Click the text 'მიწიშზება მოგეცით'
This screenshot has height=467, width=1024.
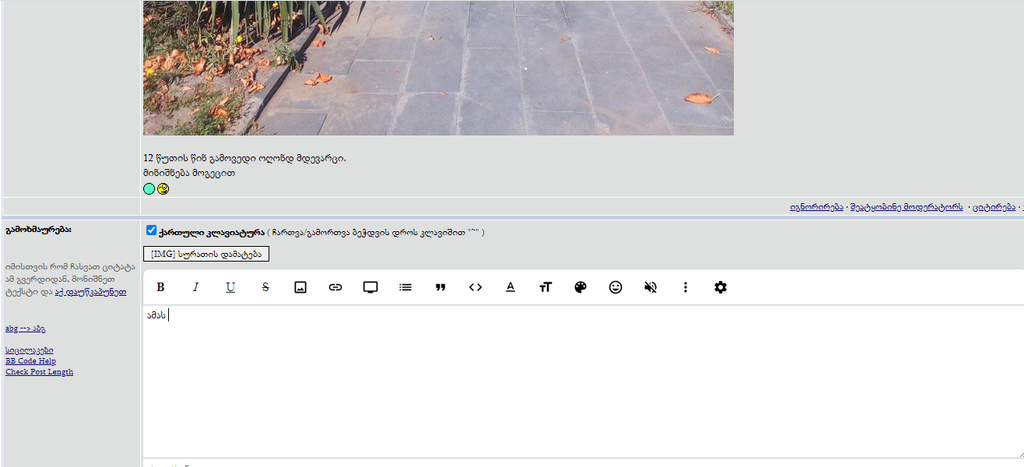pos(189,173)
